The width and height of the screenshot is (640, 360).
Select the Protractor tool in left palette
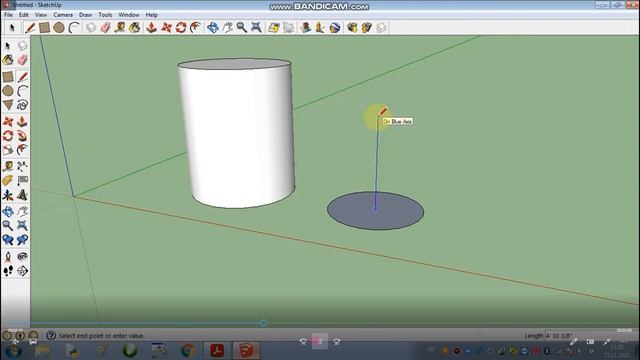8,180
